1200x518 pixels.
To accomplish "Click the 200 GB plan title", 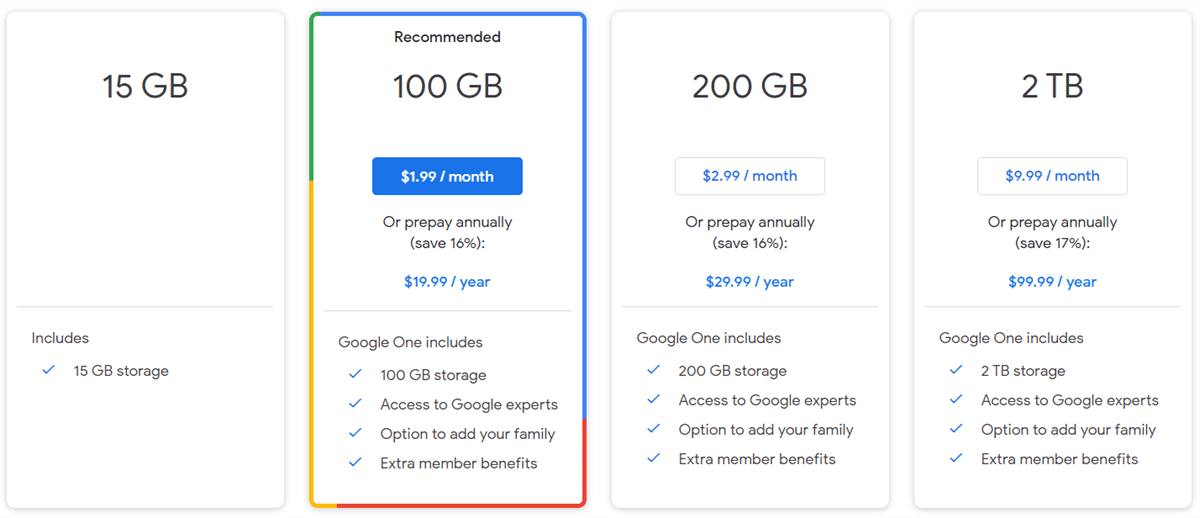I will [x=749, y=86].
